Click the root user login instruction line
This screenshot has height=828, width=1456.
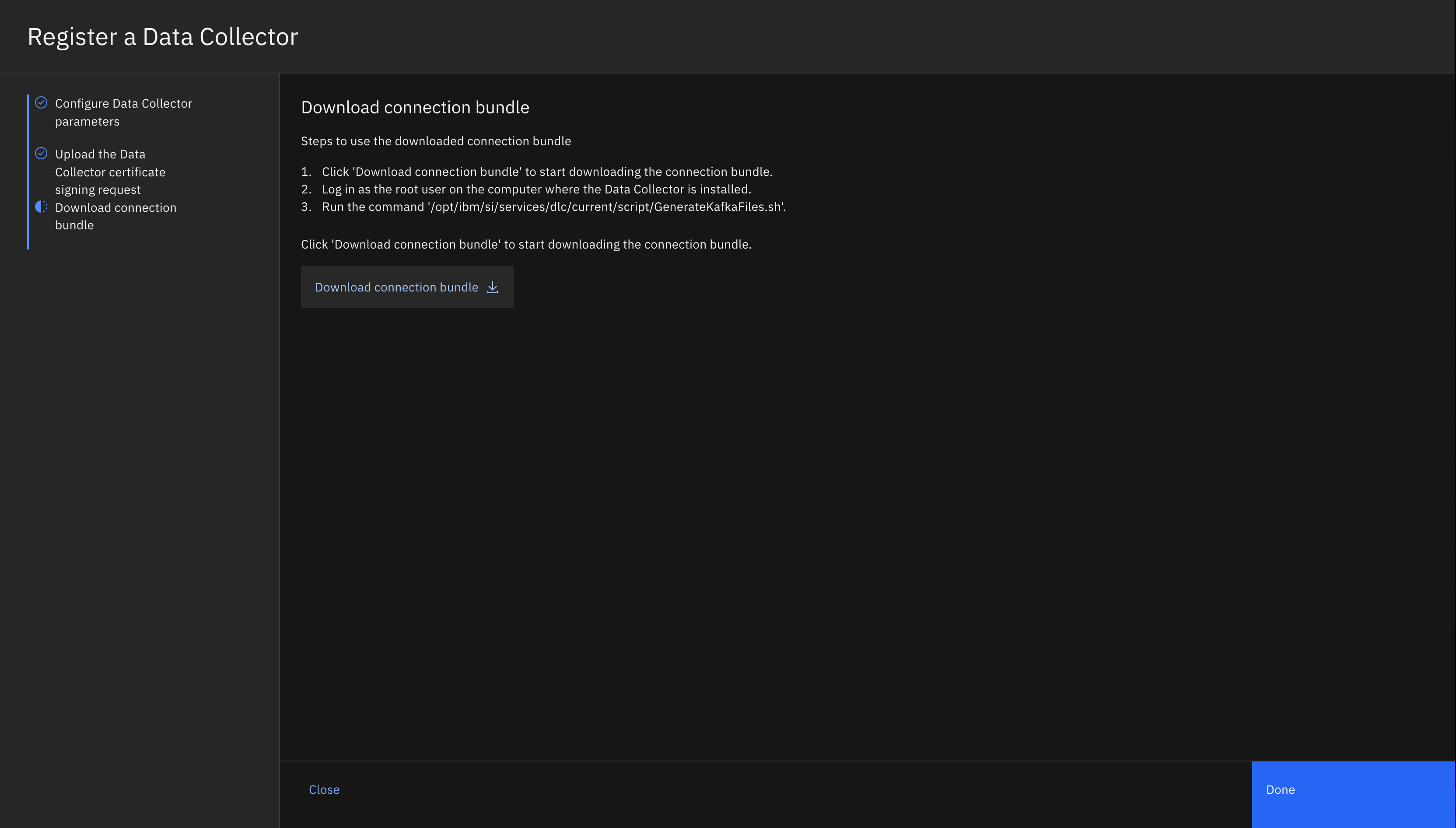click(x=536, y=189)
